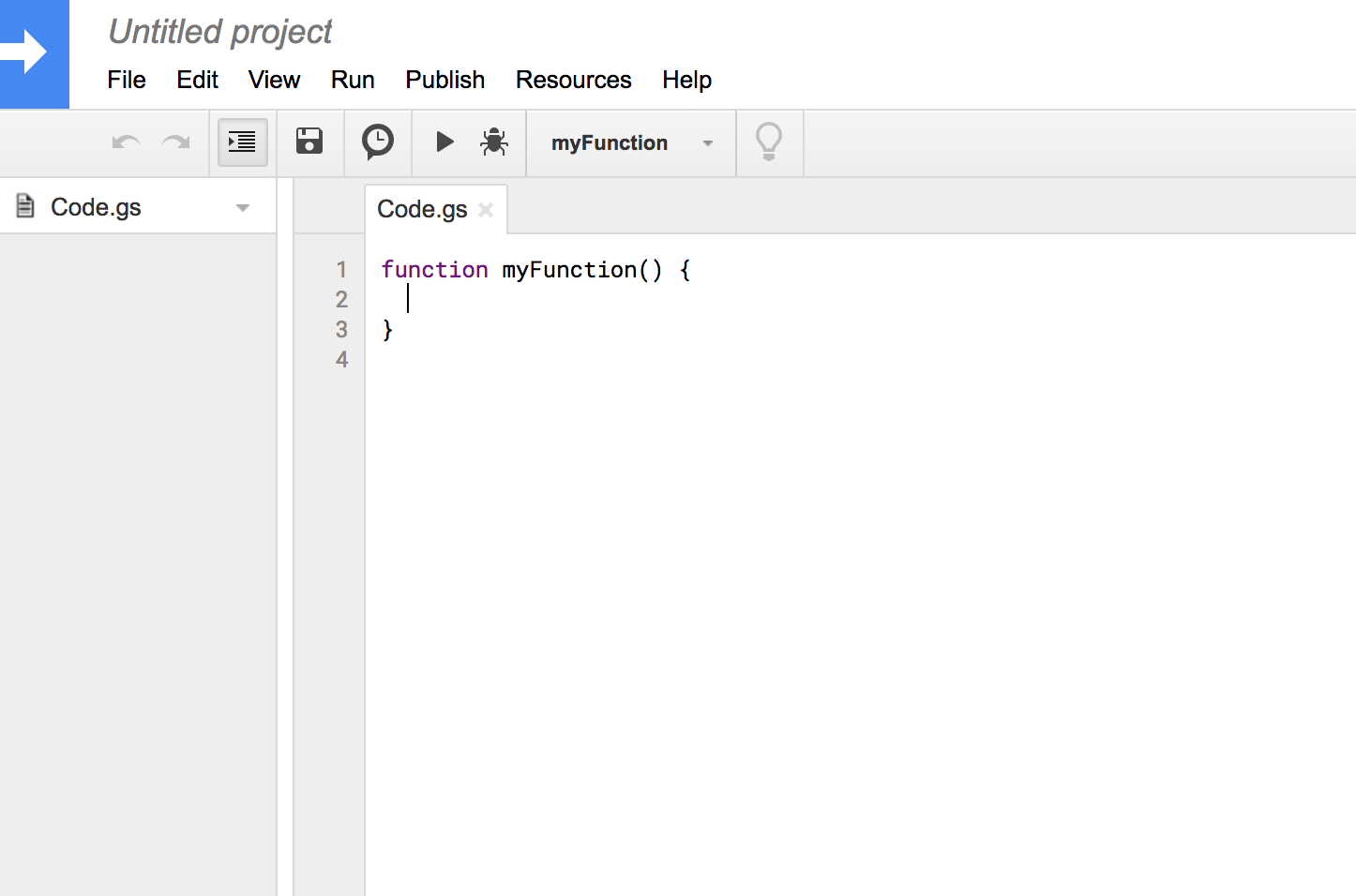Rename project via Untitled project title

pyautogui.click(x=219, y=32)
